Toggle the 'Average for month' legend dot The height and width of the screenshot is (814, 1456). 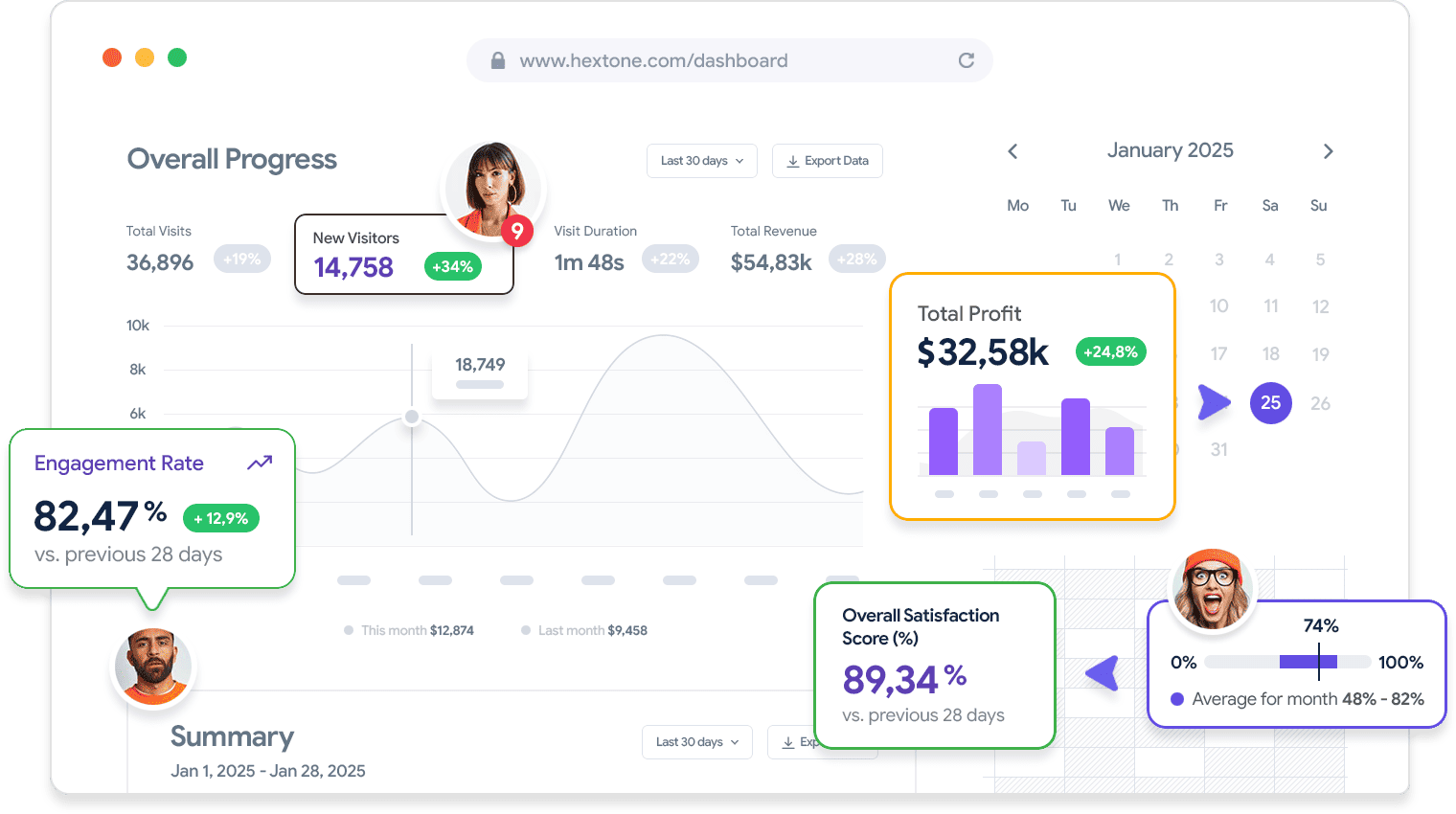(1177, 699)
